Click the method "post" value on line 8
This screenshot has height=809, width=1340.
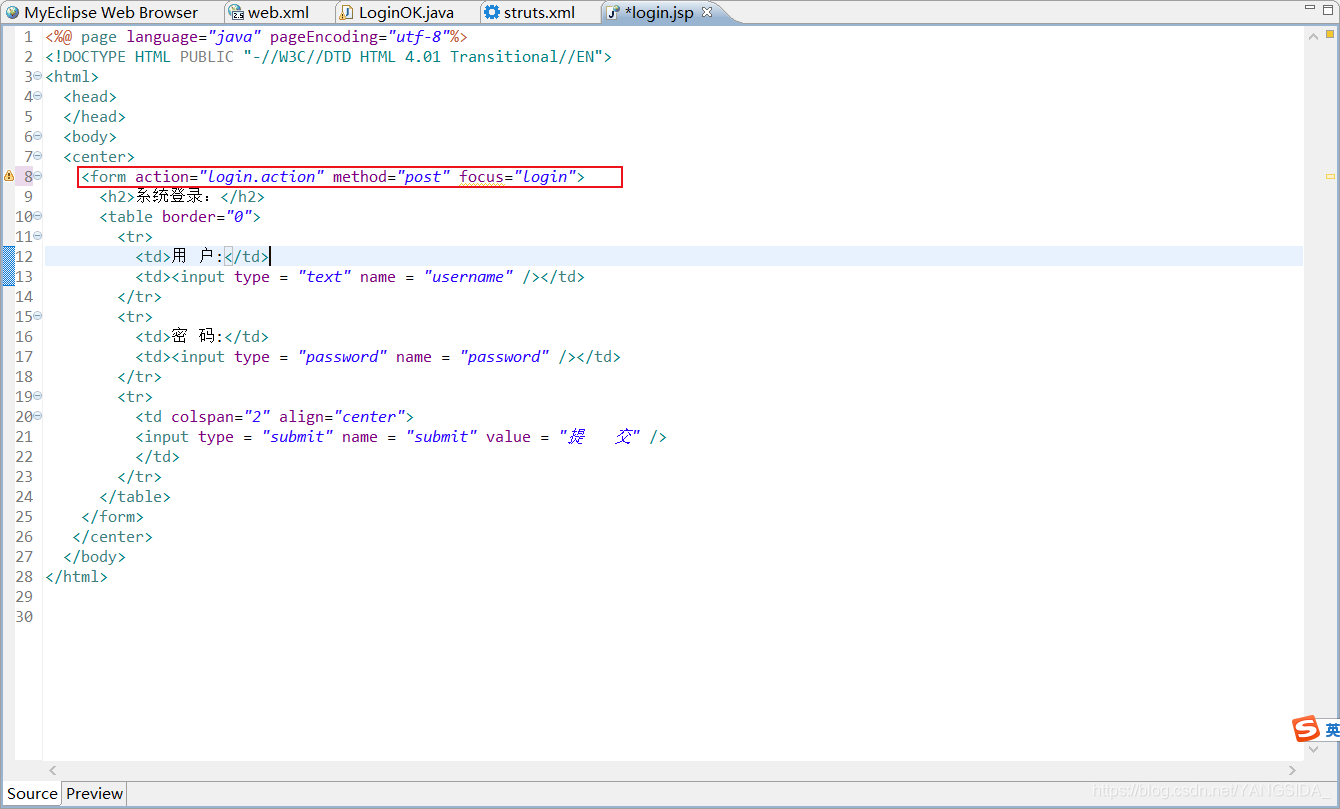[x=424, y=177]
